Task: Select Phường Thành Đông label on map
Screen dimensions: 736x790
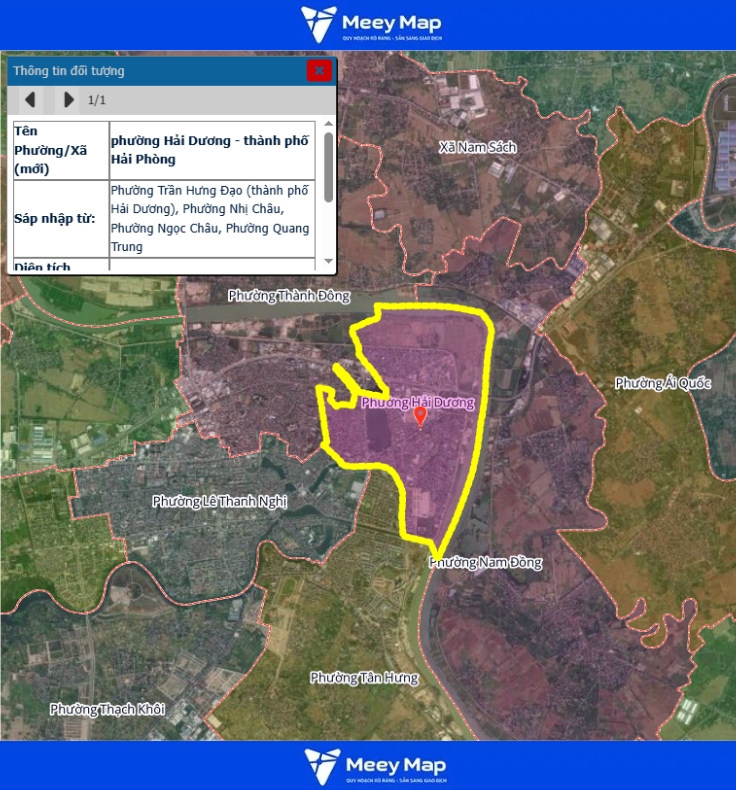Action: (289, 296)
